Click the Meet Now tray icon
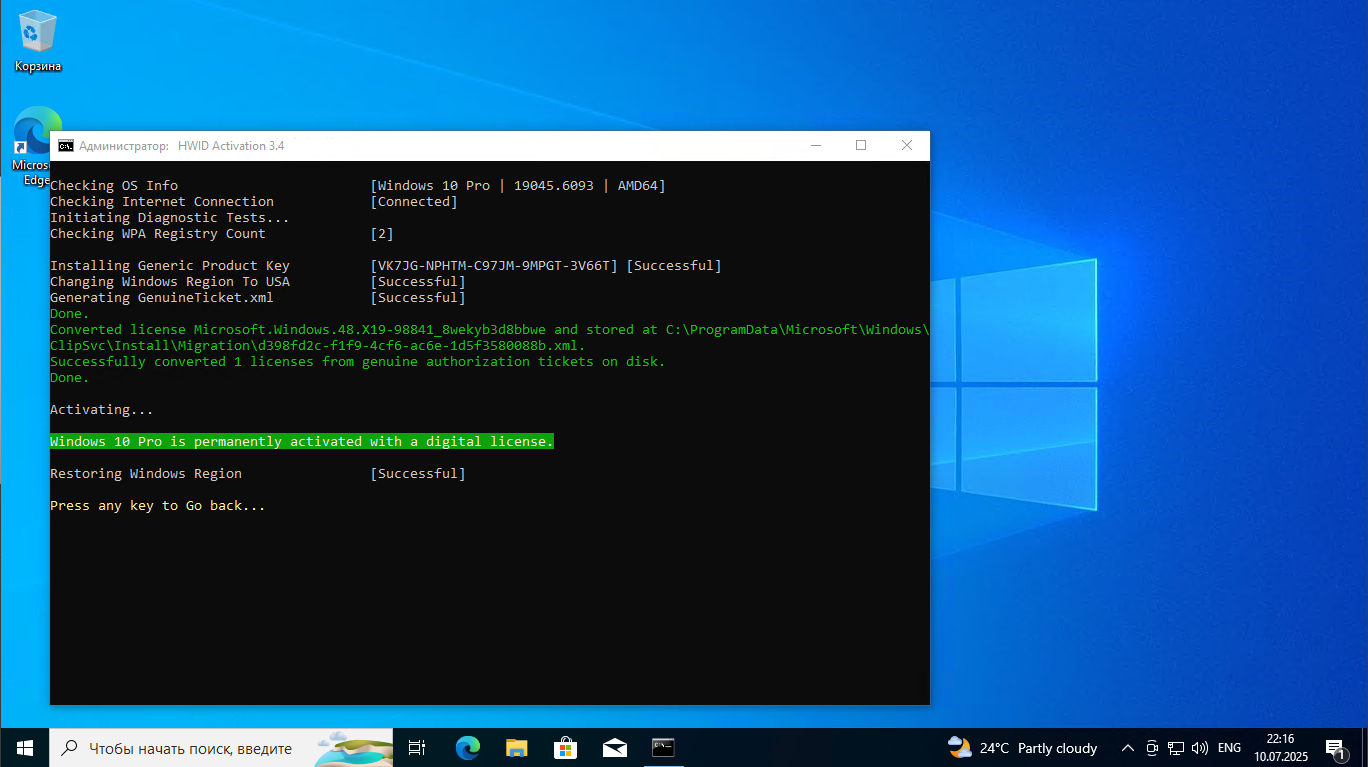 pyautogui.click(x=1152, y=748)
